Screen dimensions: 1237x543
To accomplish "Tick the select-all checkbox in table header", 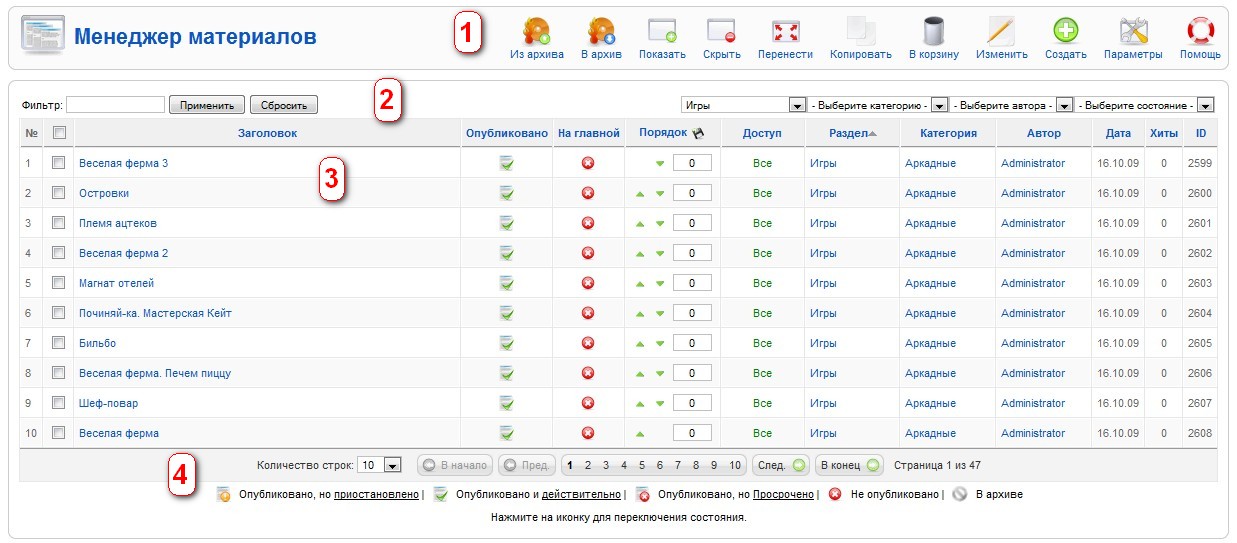I will coord(58,133).
